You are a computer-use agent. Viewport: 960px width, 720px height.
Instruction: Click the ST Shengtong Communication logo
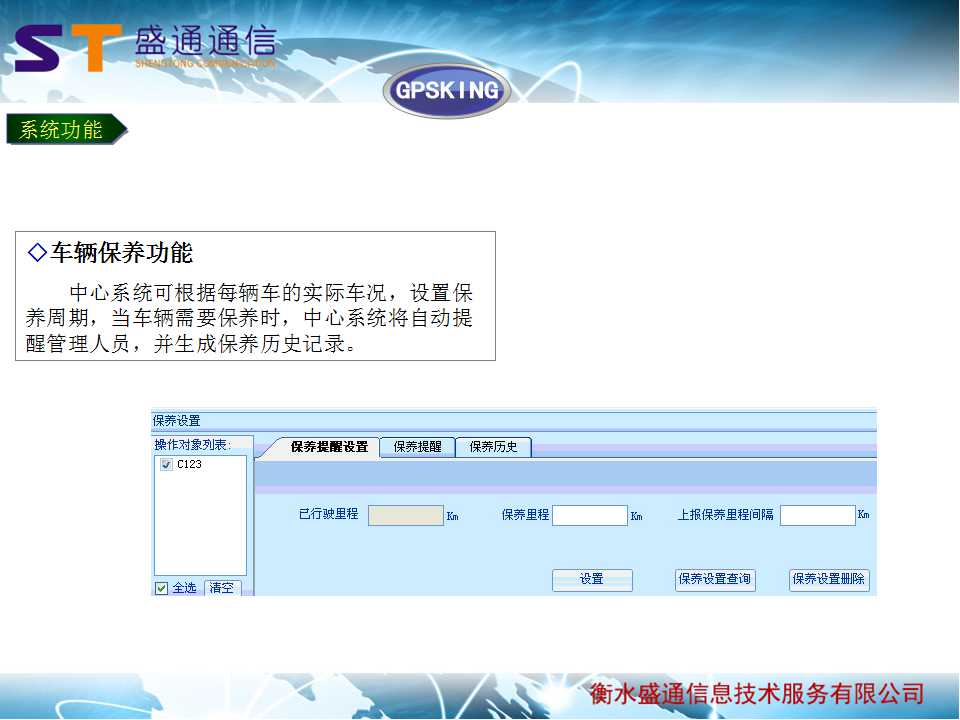point(145,48)
